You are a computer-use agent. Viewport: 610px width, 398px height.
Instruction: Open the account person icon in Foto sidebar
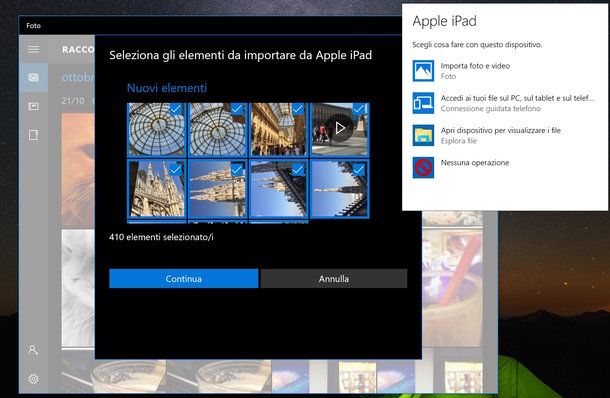33,350
